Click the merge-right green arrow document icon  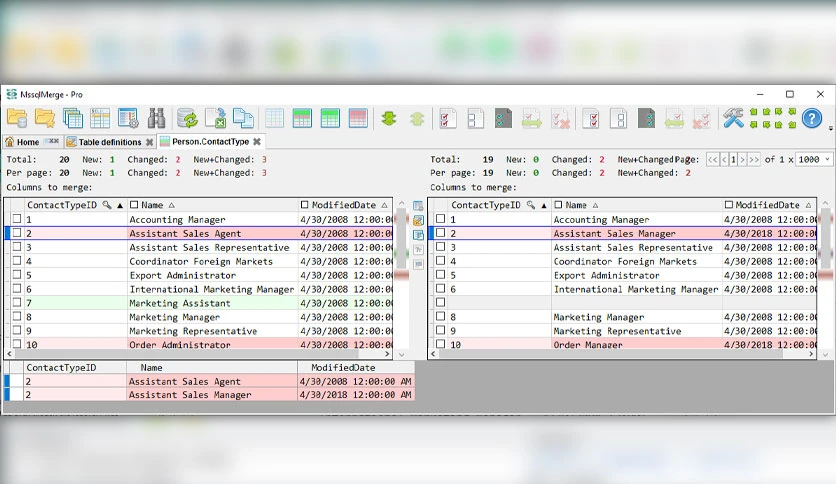(x=532, y=118)
